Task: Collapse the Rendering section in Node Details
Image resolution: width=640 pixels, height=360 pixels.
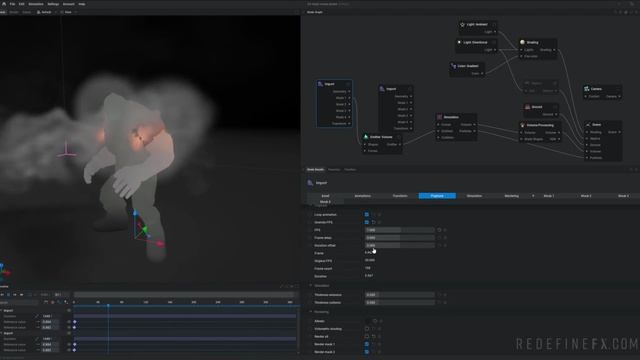Action: tap(311, 312)
